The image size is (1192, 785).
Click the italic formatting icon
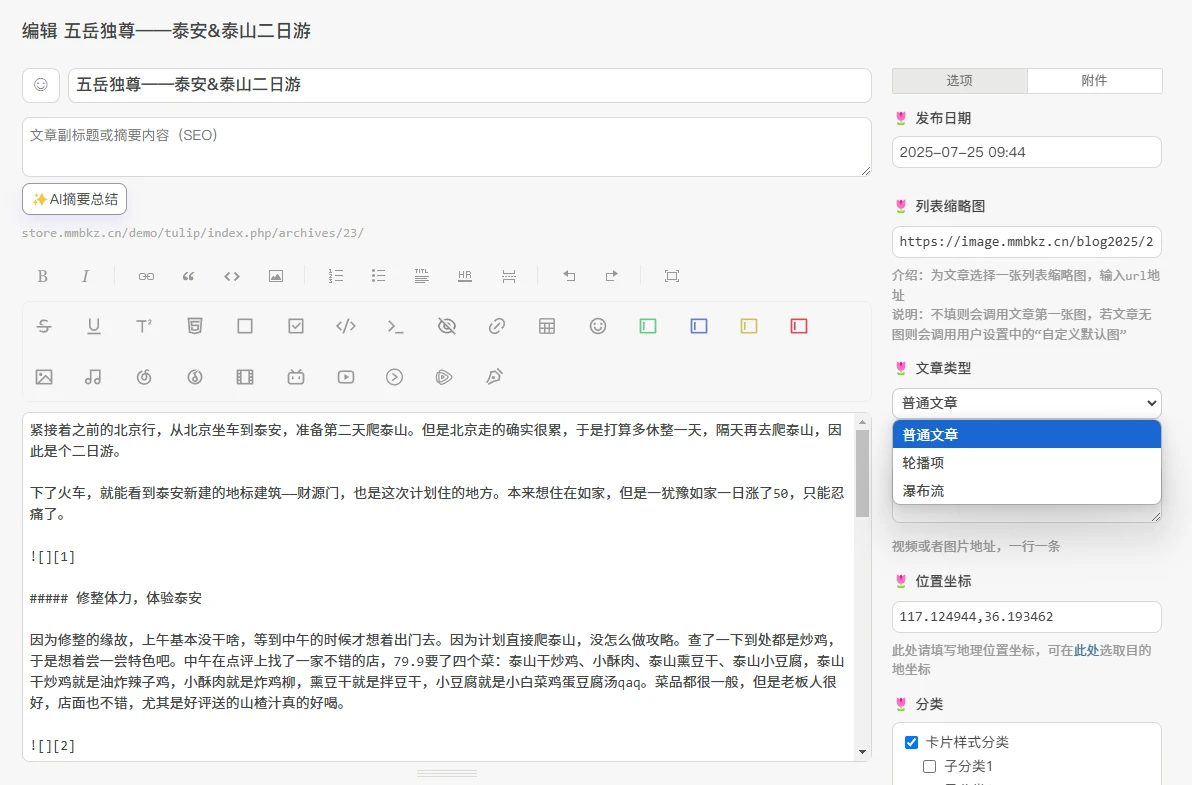(x=86, y=276)
